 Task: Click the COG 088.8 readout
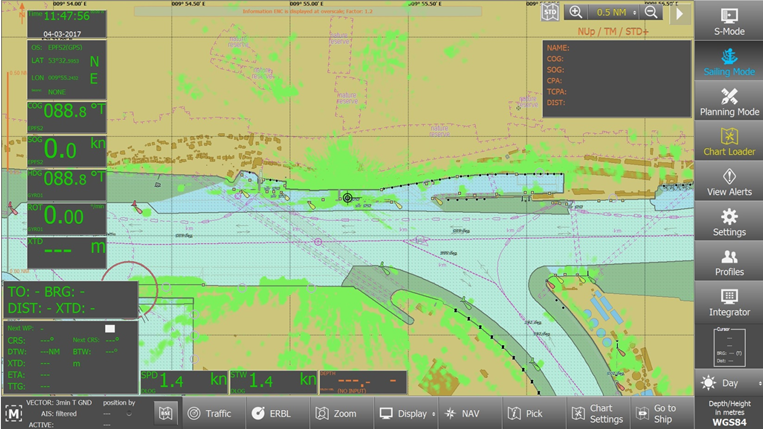coord(67,117)
